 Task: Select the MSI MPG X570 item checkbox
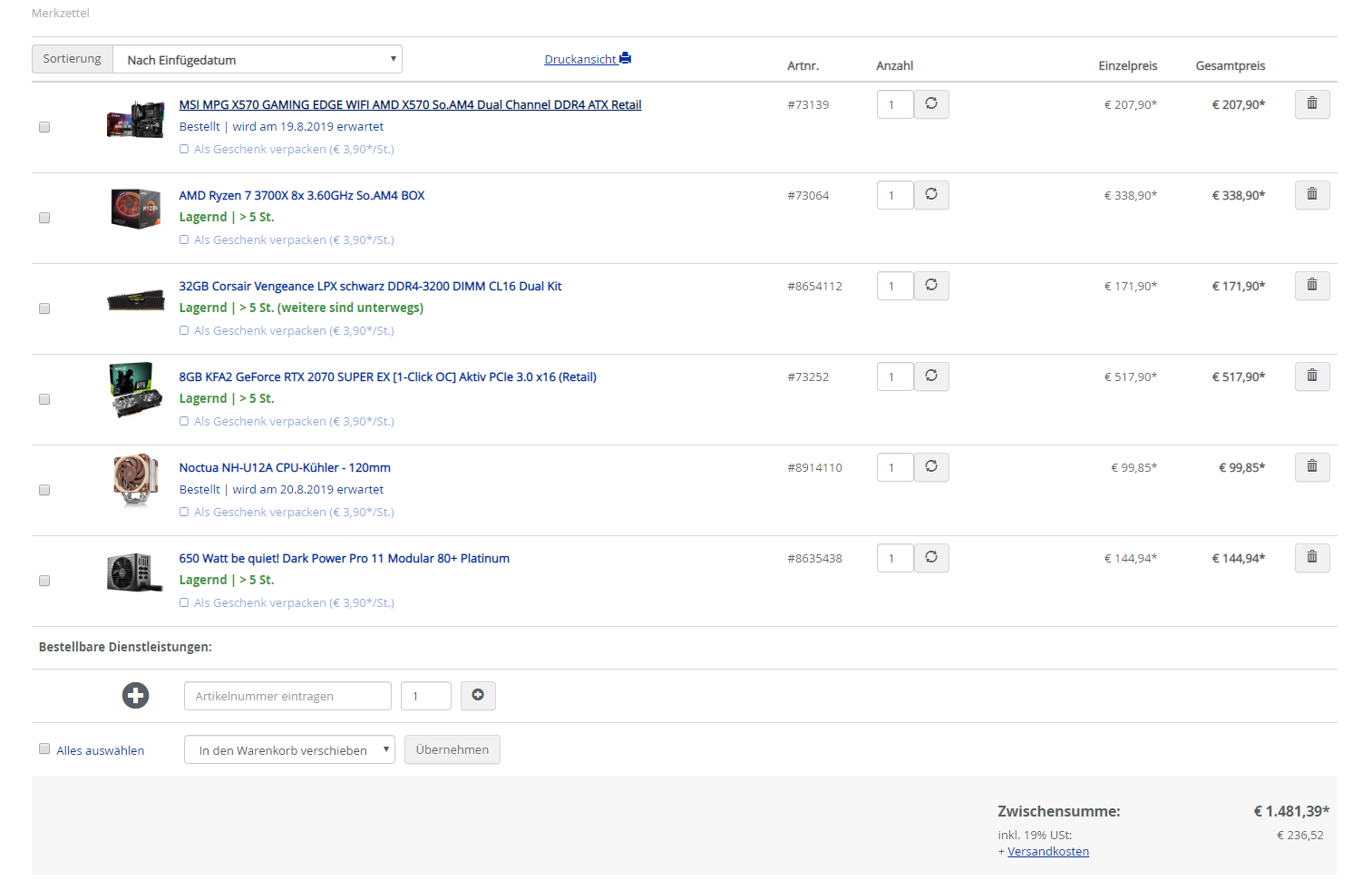click(x=44, y=127)
